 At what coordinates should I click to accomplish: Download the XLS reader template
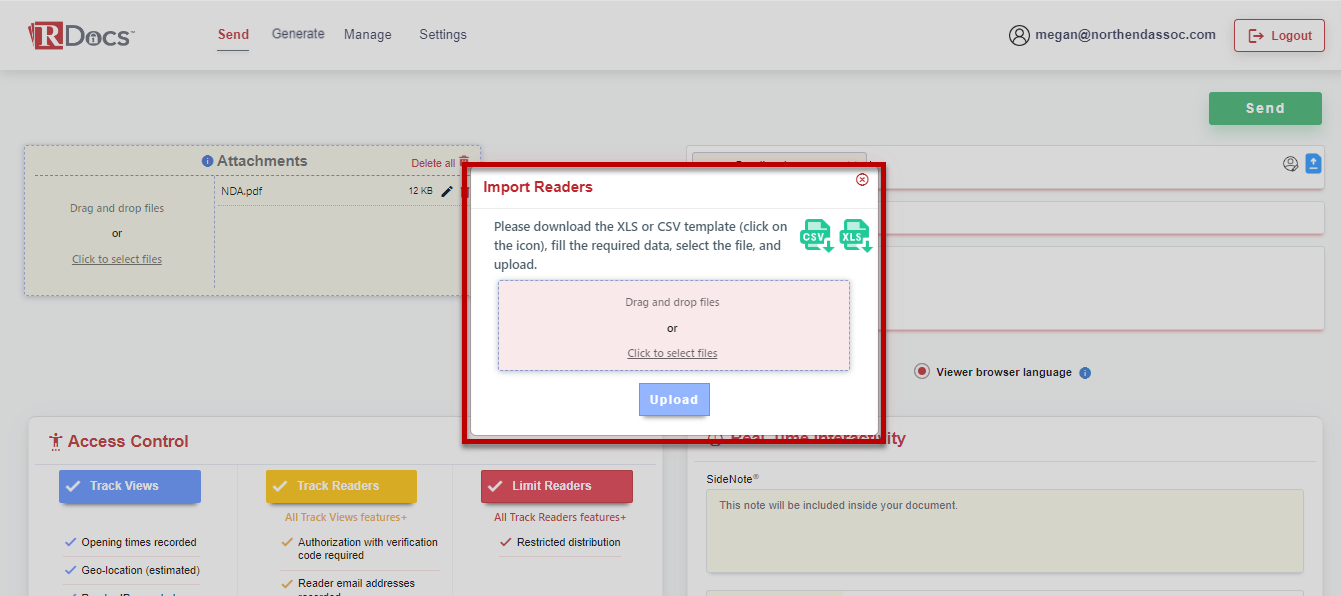pos(855,235)
